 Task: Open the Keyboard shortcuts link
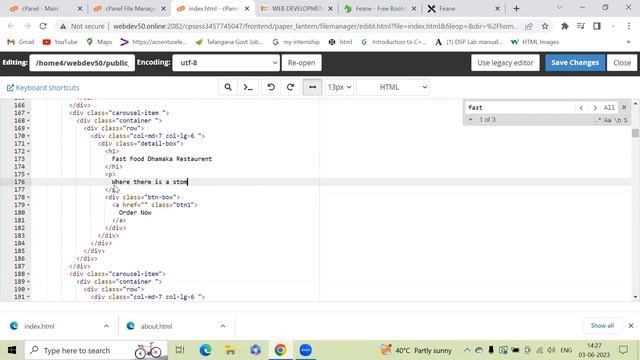[x=43, y=88]
